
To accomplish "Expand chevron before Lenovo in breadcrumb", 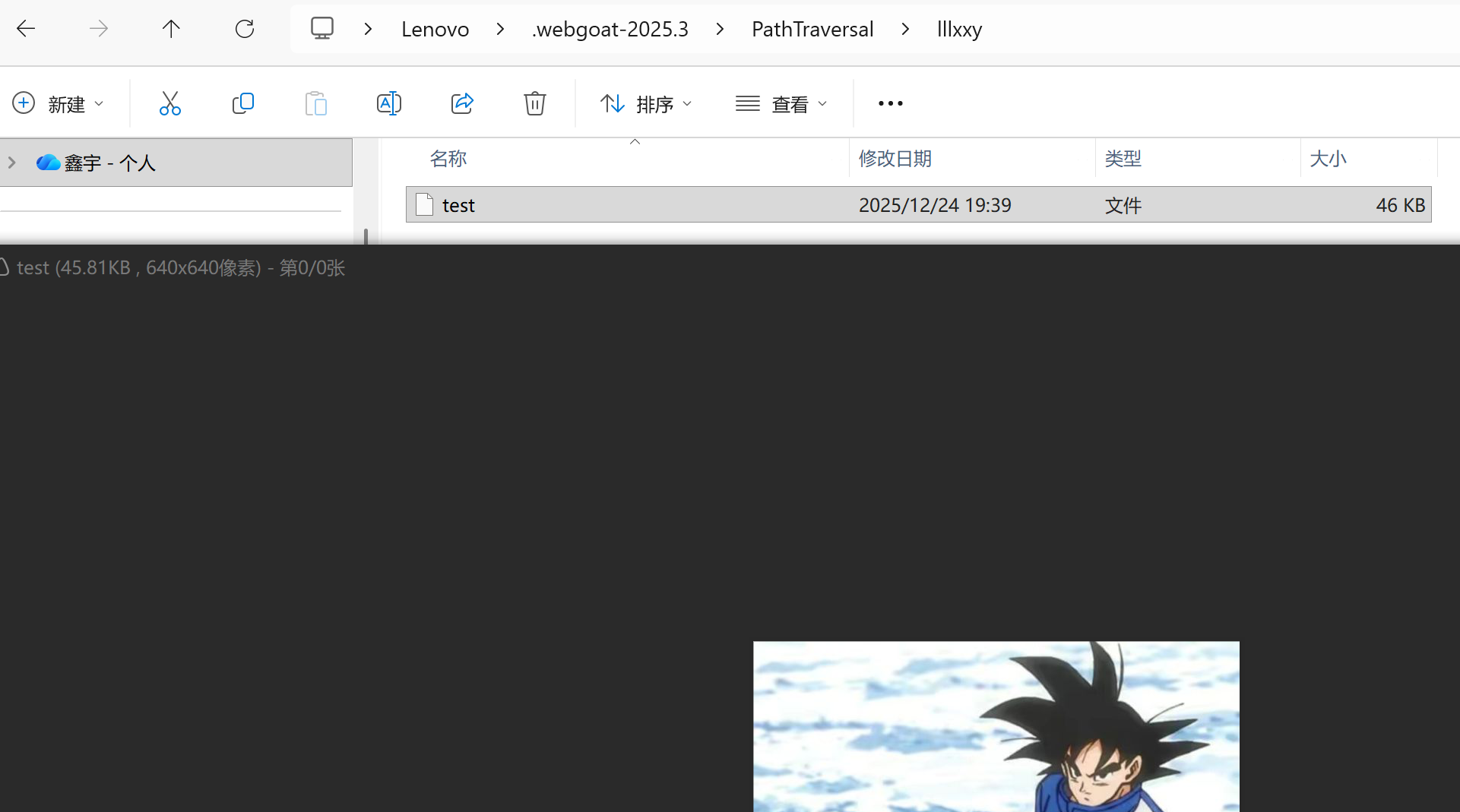I will pyautogui.click(x=368, y=29).
